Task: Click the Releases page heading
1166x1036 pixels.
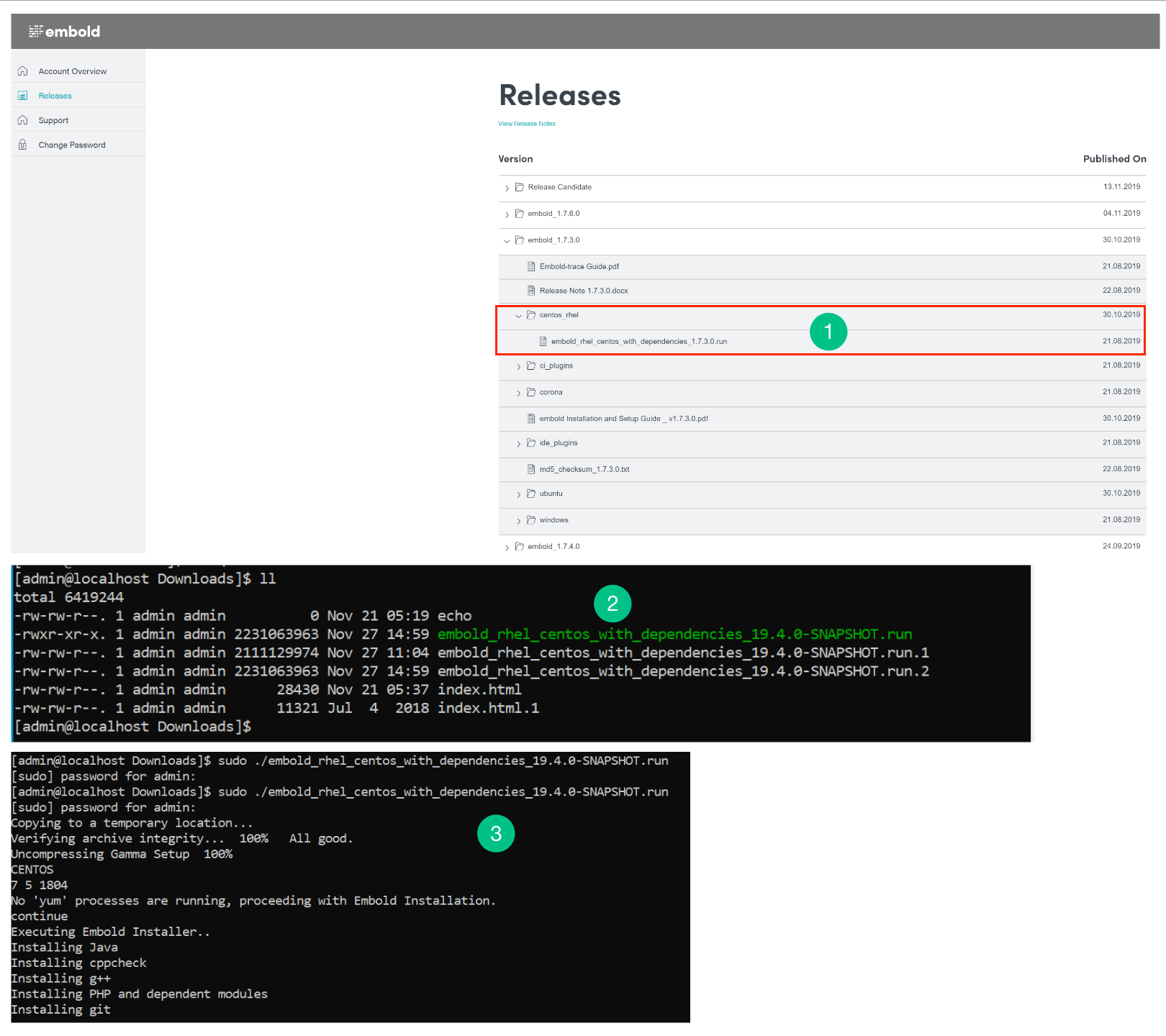Action: pyautogui.click(x=560, y=96)
